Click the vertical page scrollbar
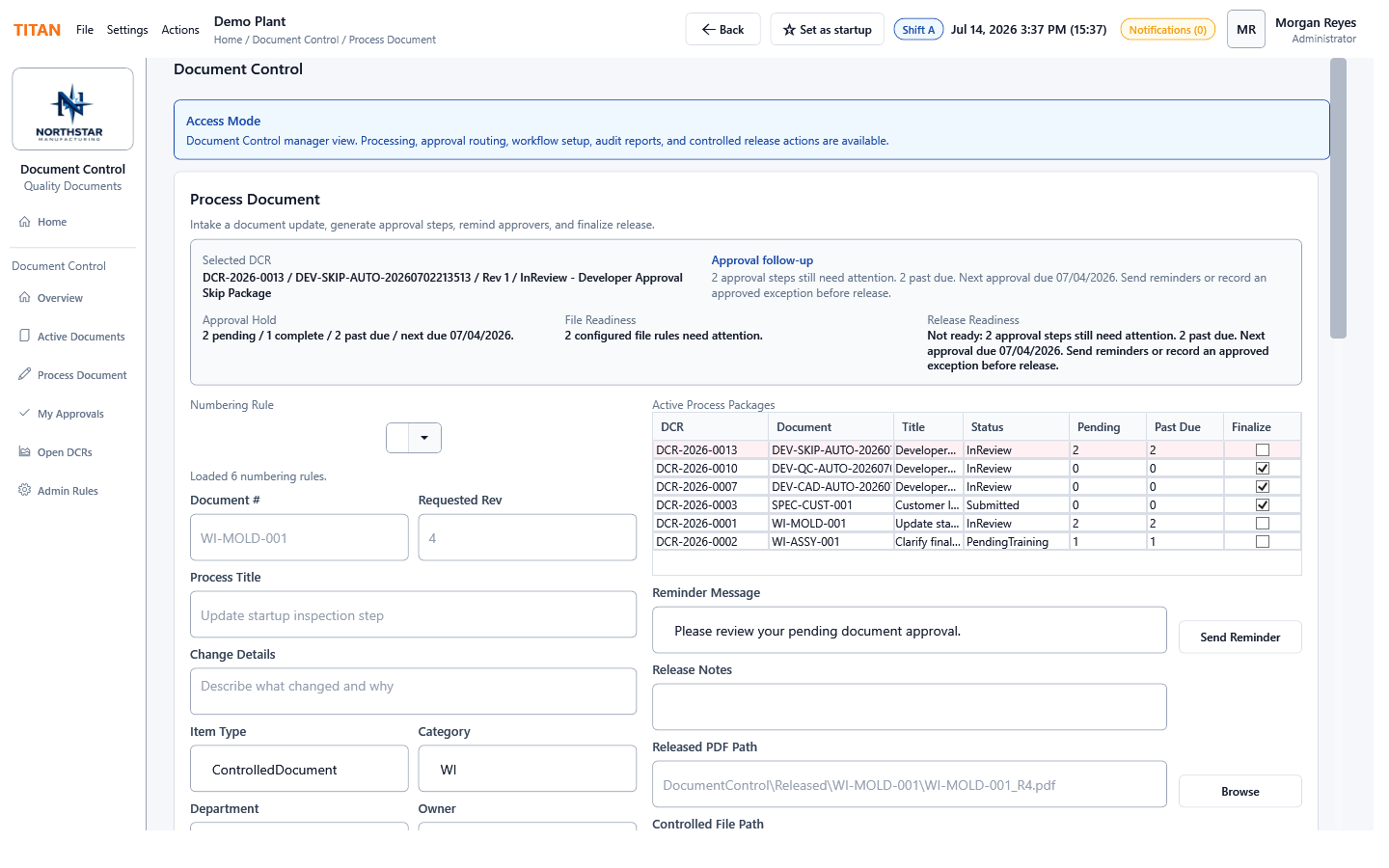 (1338, 198)
